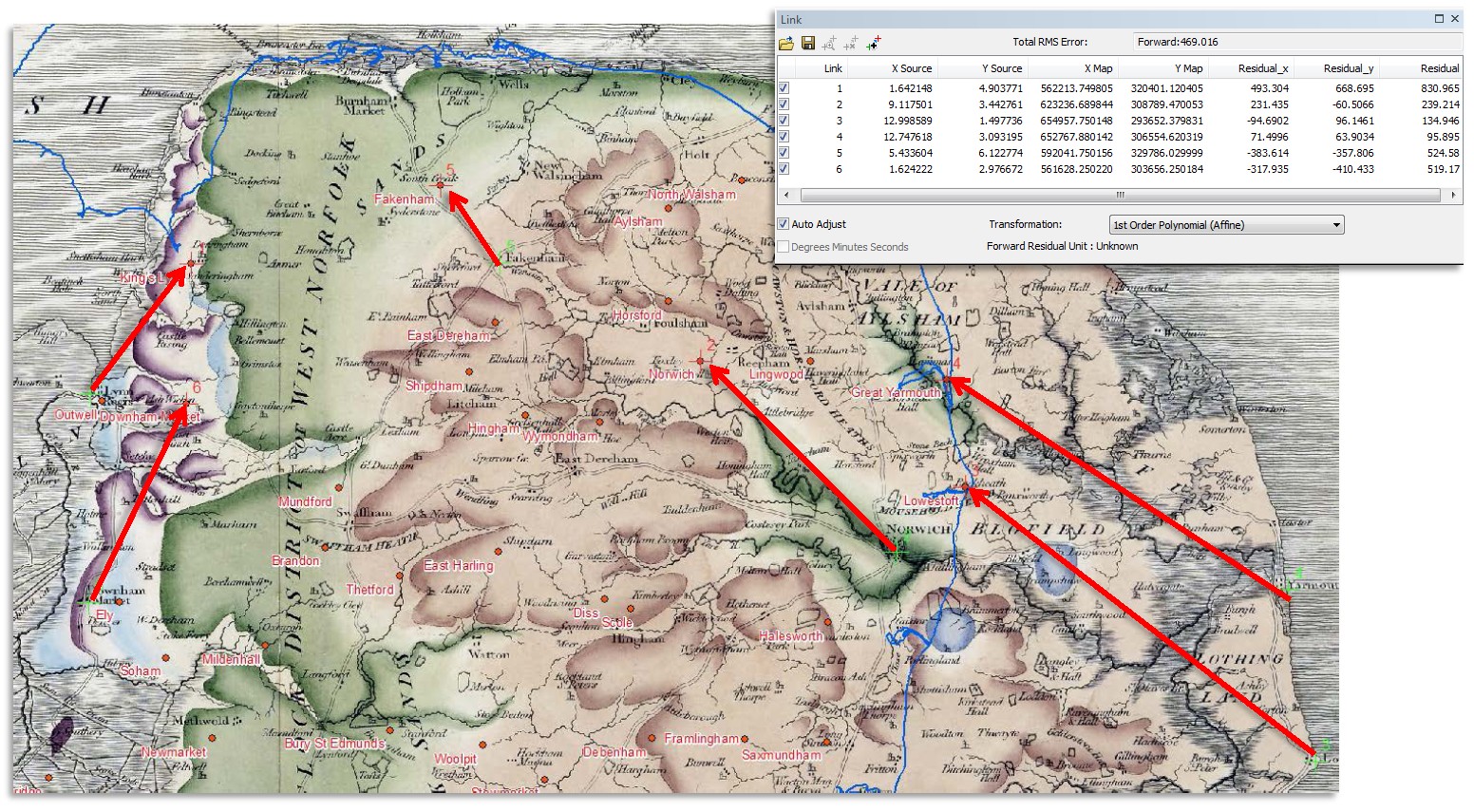
Task: Select Y Map value 303656.250184
Action: 1166,169
